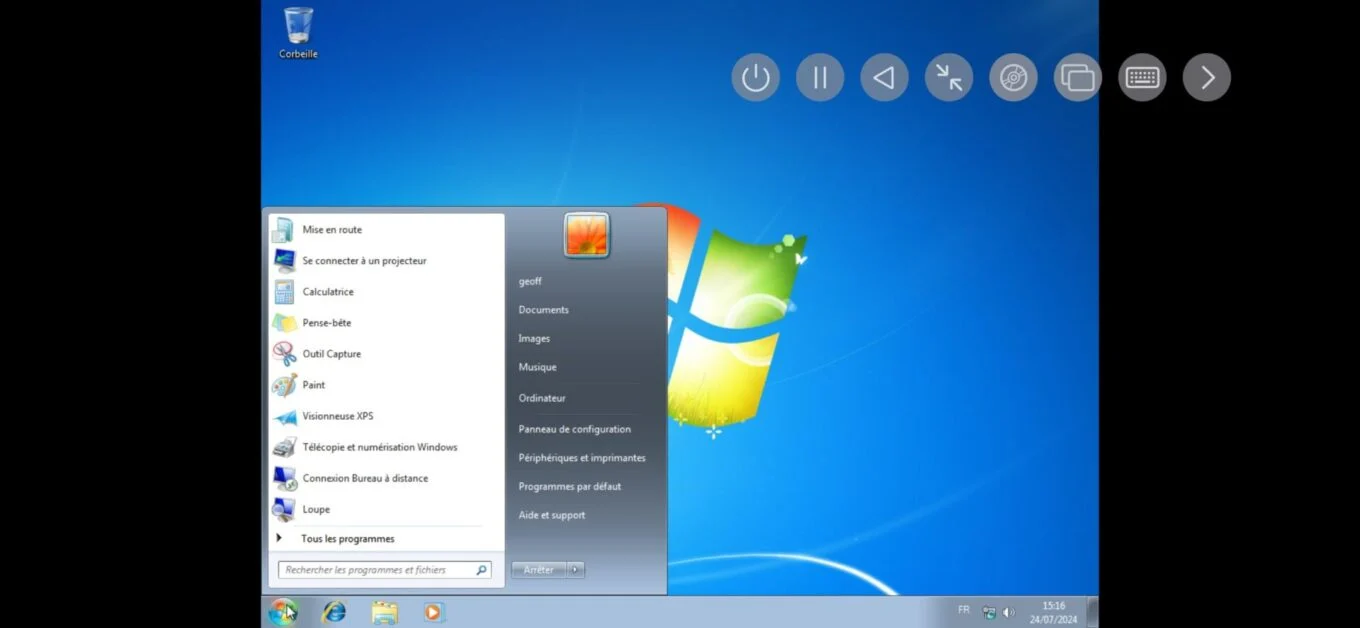The image size is (1360, 628).
Task: Launch Windows Media Player from the taskbar
Action: point(433,612)
